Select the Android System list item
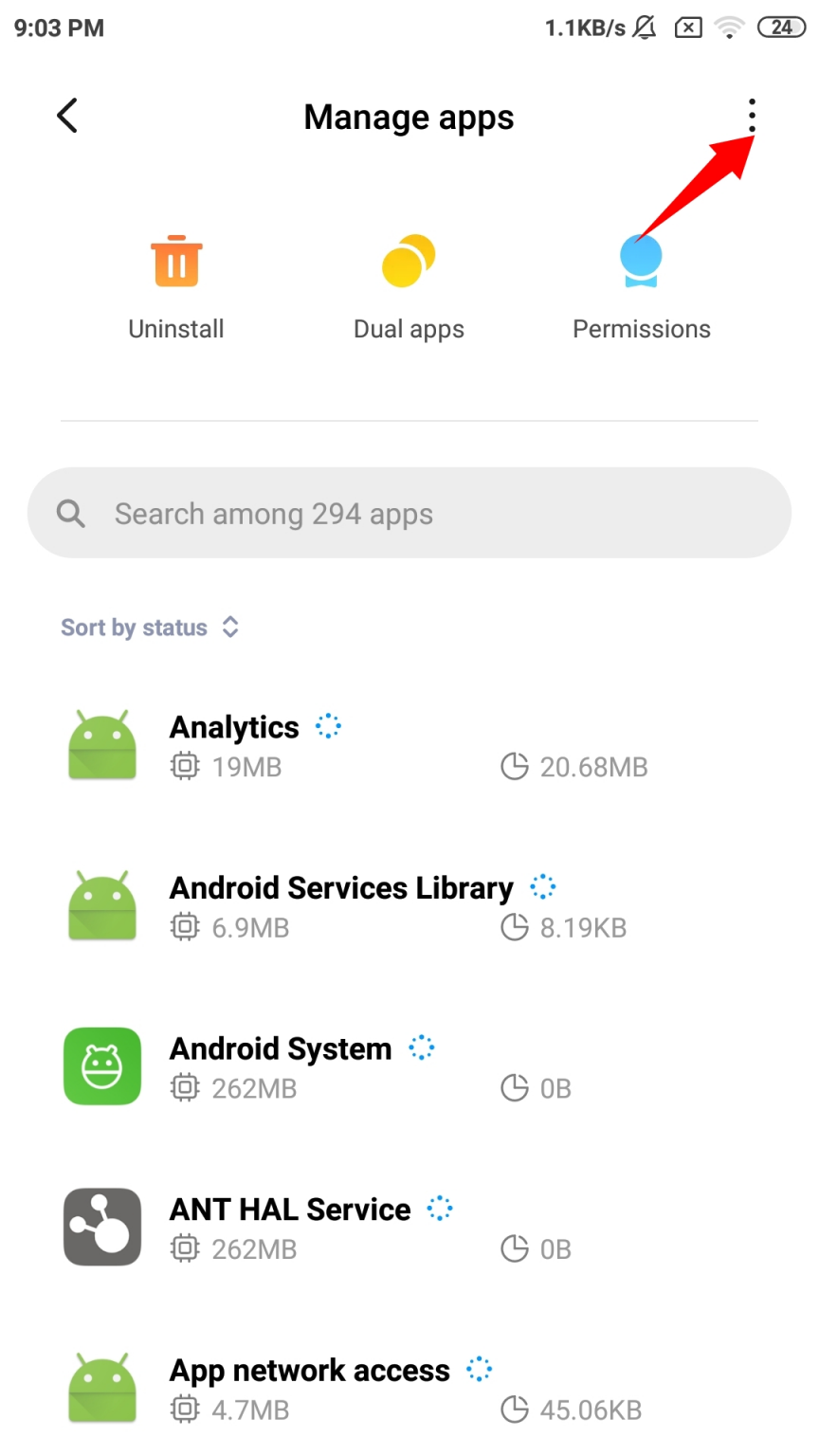Viewport: 819px width, 1456px height. (x=409, y=1067)
